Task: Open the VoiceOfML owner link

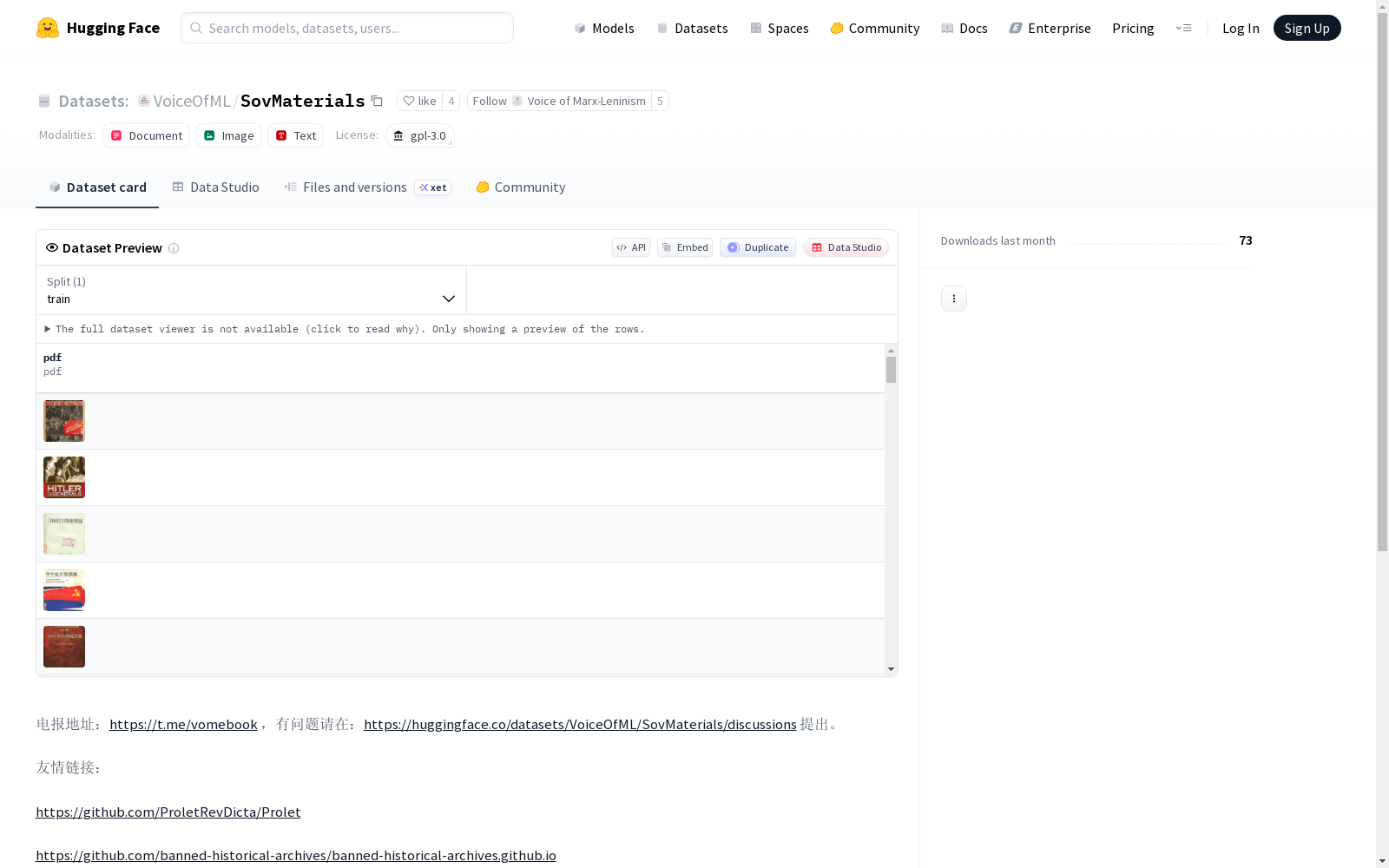Action: point(192,101)
